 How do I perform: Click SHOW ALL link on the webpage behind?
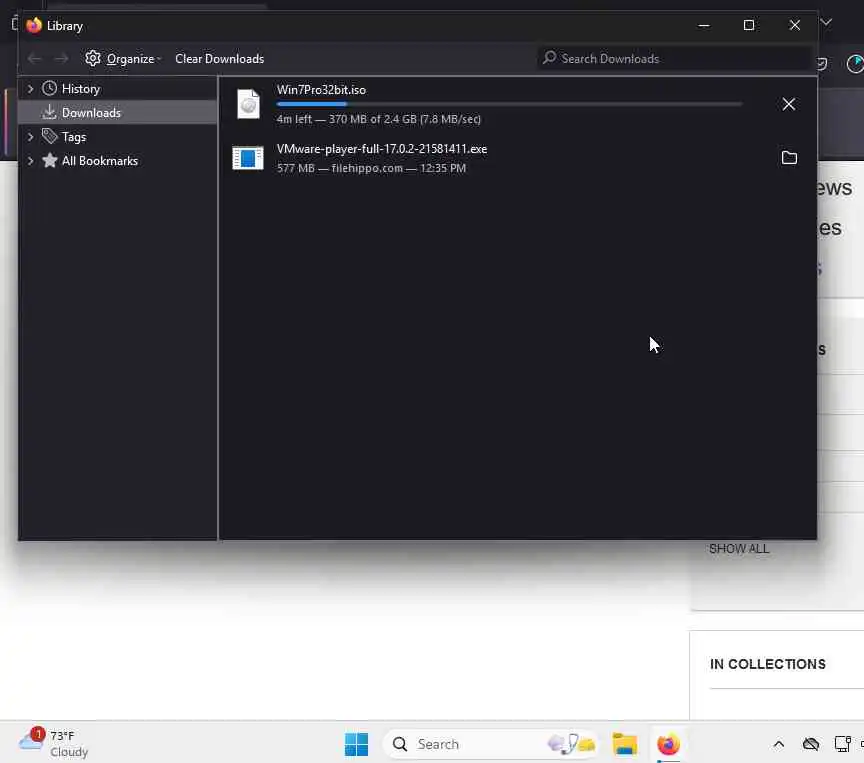[x=739, y=549]
